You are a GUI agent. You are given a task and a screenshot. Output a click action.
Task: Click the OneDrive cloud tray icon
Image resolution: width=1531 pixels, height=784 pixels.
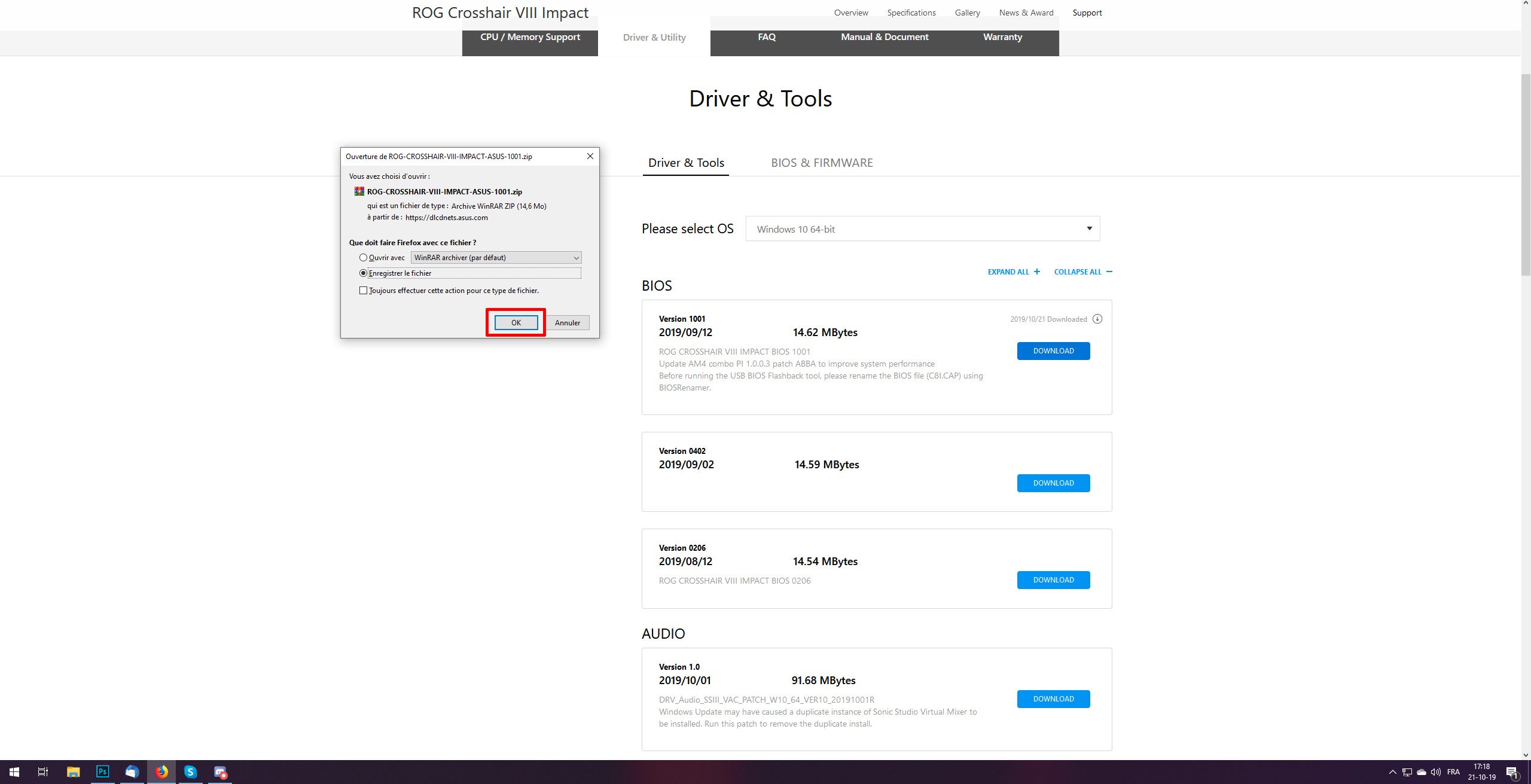tap(1422, 772)
